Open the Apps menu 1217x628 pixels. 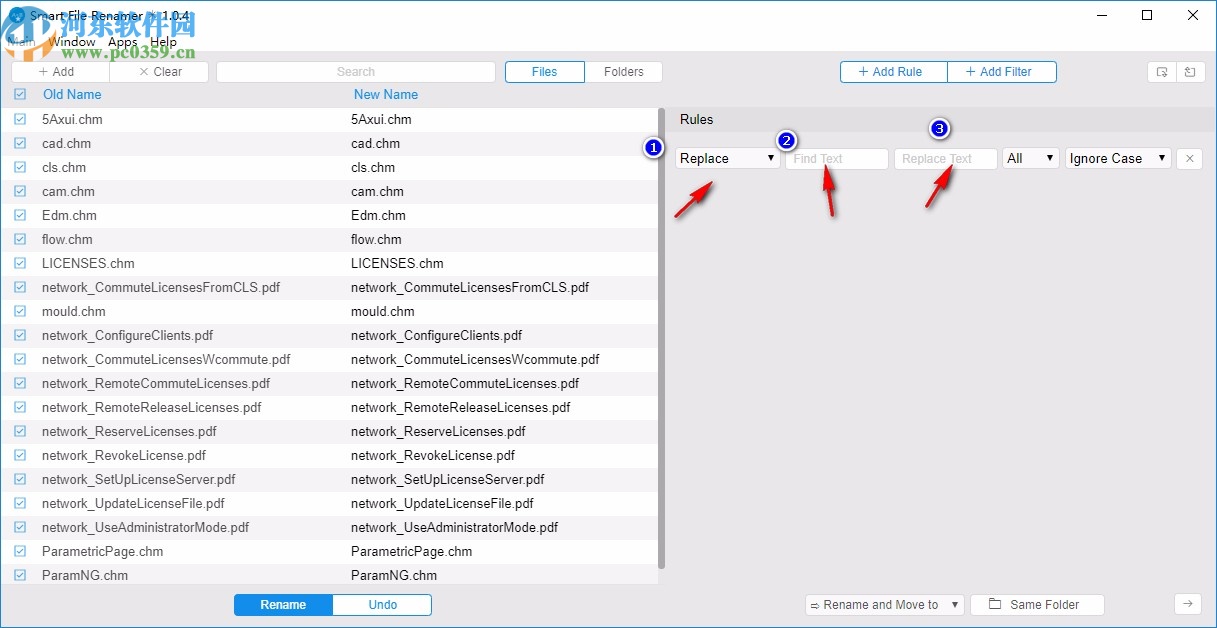[x=121, y=42]
